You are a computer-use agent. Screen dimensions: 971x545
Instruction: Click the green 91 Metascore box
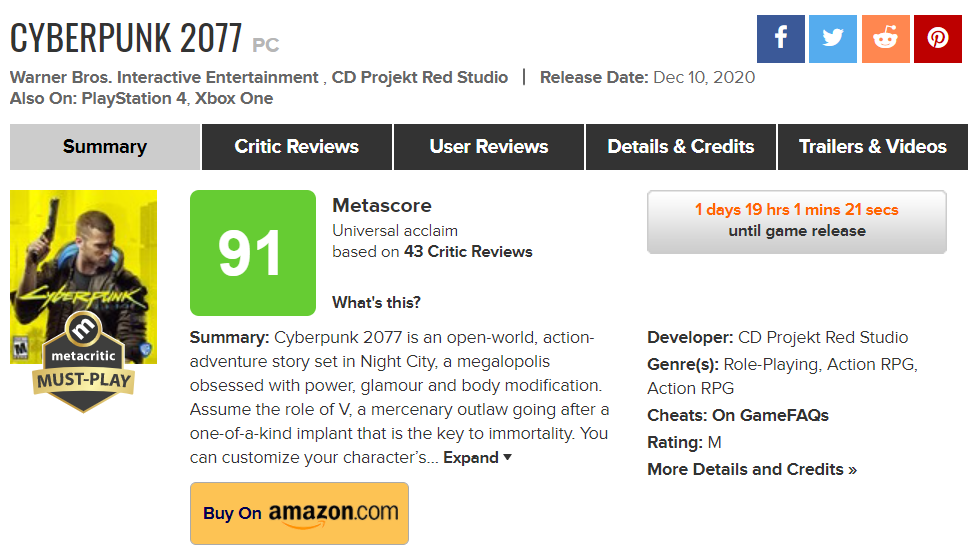[x=252, y=253]
